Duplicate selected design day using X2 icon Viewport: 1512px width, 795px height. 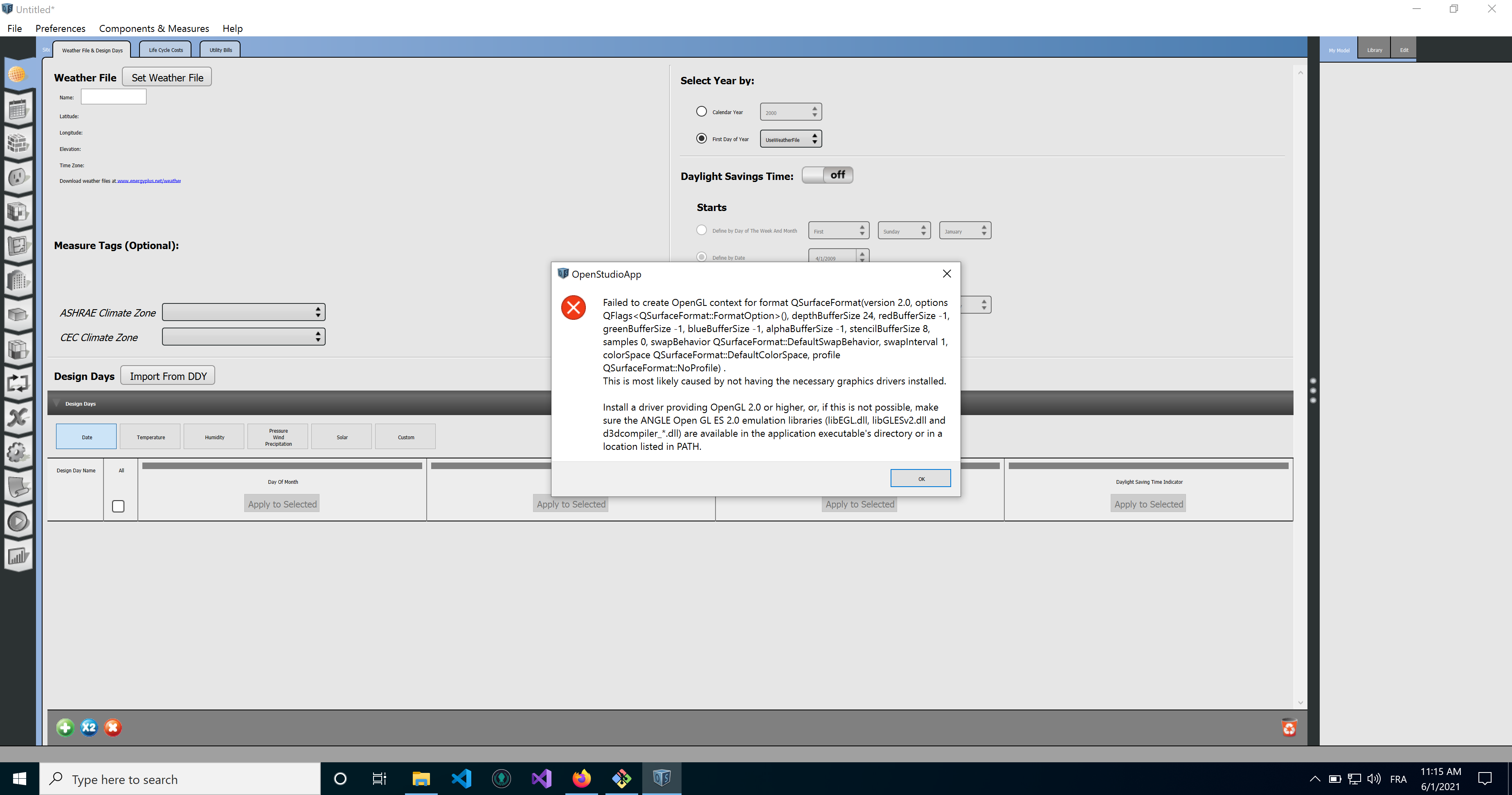coord(89,728)
